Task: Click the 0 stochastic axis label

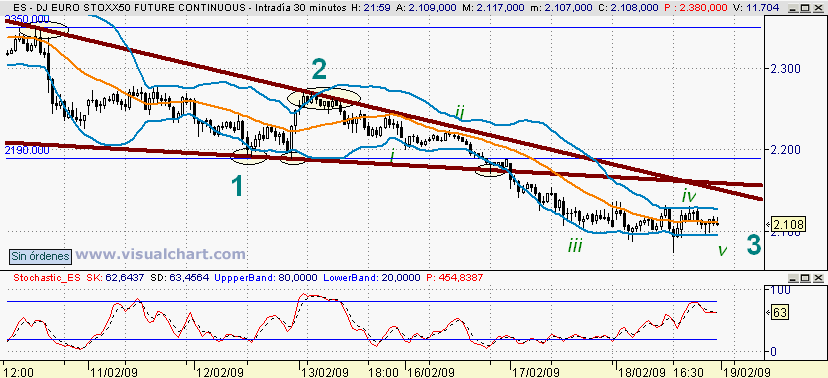Action: point(772,352)
